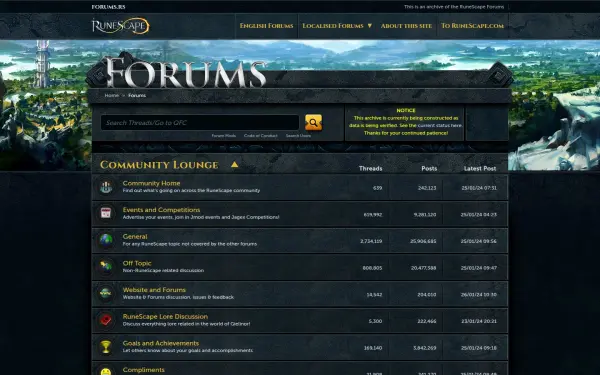Open the Localised Forums dropdown arrow
The image size is (600, 375).
click(x=370, y=26)
